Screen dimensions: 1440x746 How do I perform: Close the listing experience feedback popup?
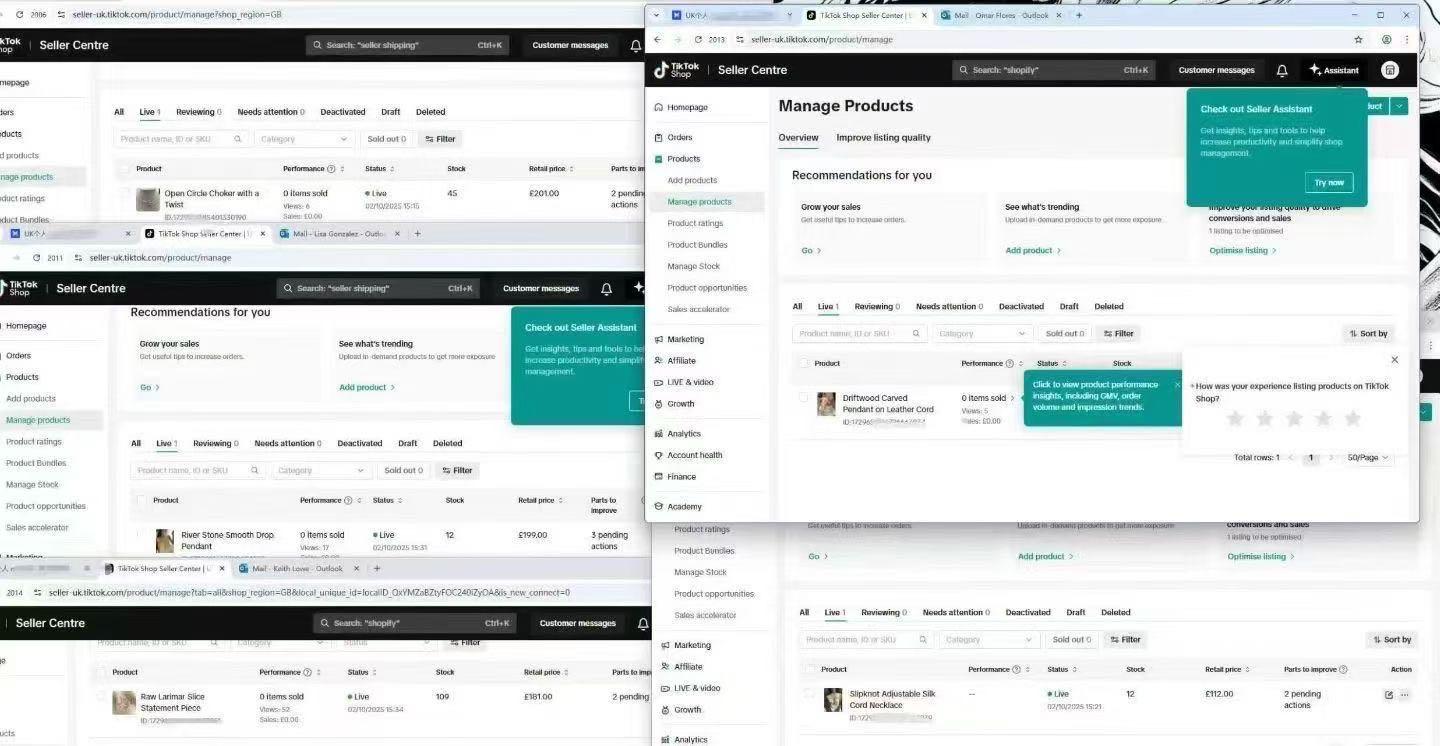pos(1395,360)
